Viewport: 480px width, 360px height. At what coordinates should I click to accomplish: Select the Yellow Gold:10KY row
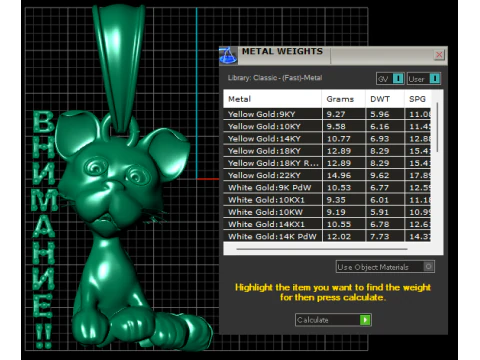[327, 126]
